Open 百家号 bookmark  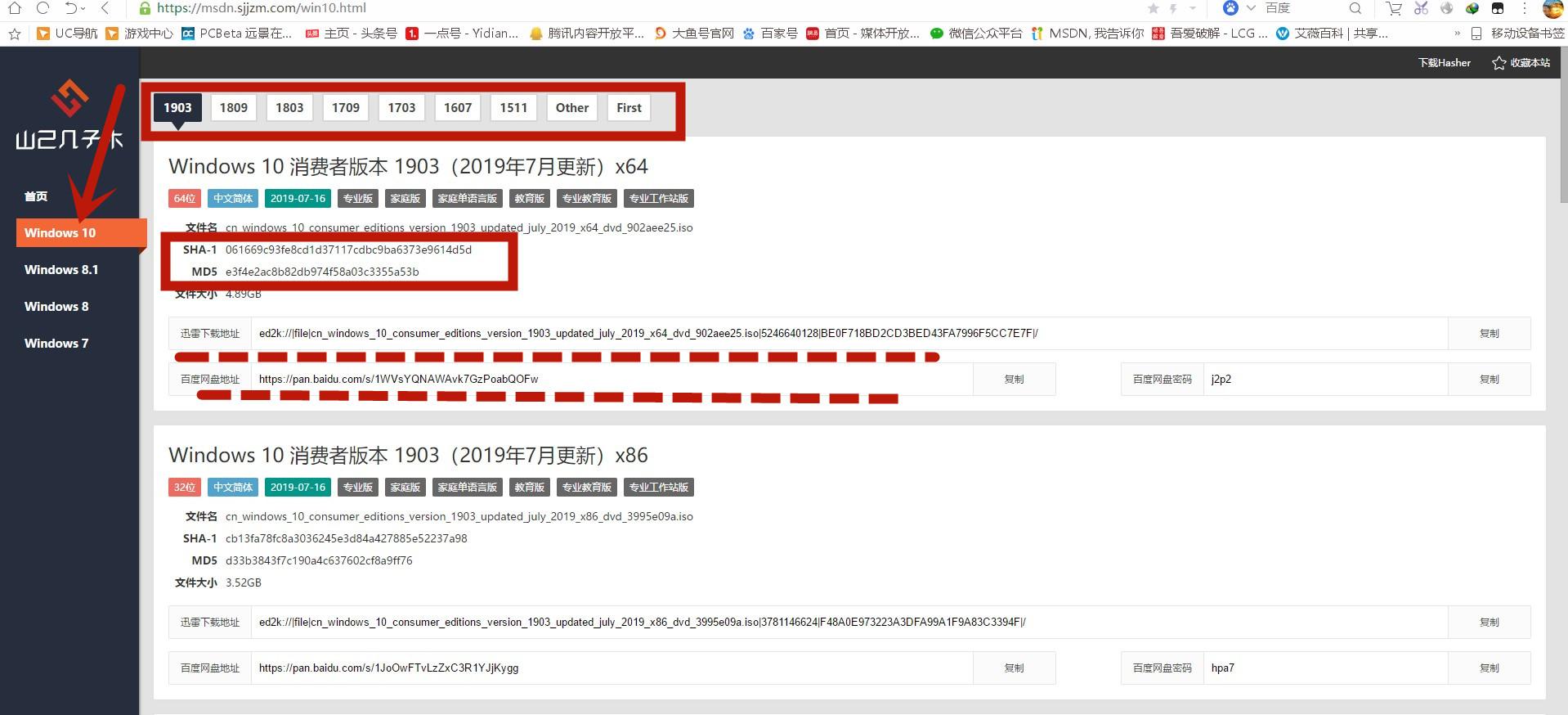(x=770, y=34)
